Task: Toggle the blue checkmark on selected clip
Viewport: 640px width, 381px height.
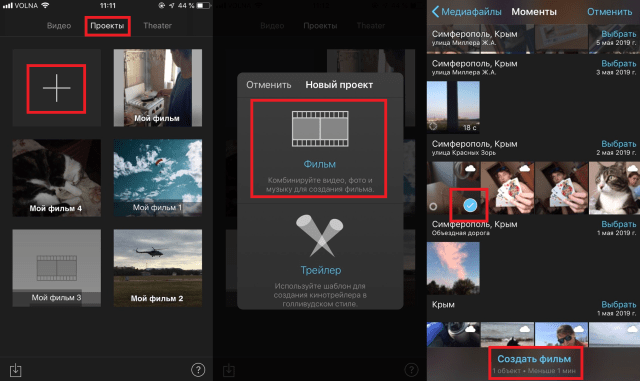Action: pyautogui.click(x=470, y=205)
